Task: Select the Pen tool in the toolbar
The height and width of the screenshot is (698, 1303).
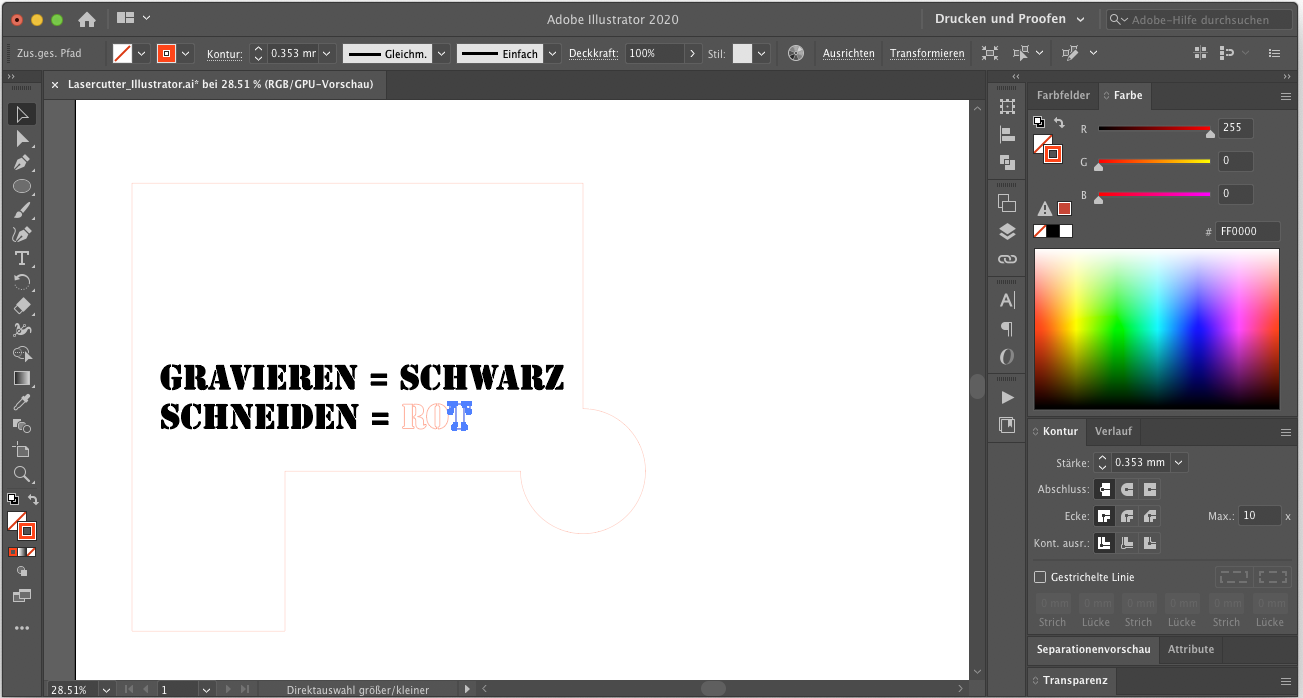Action: 22,162
